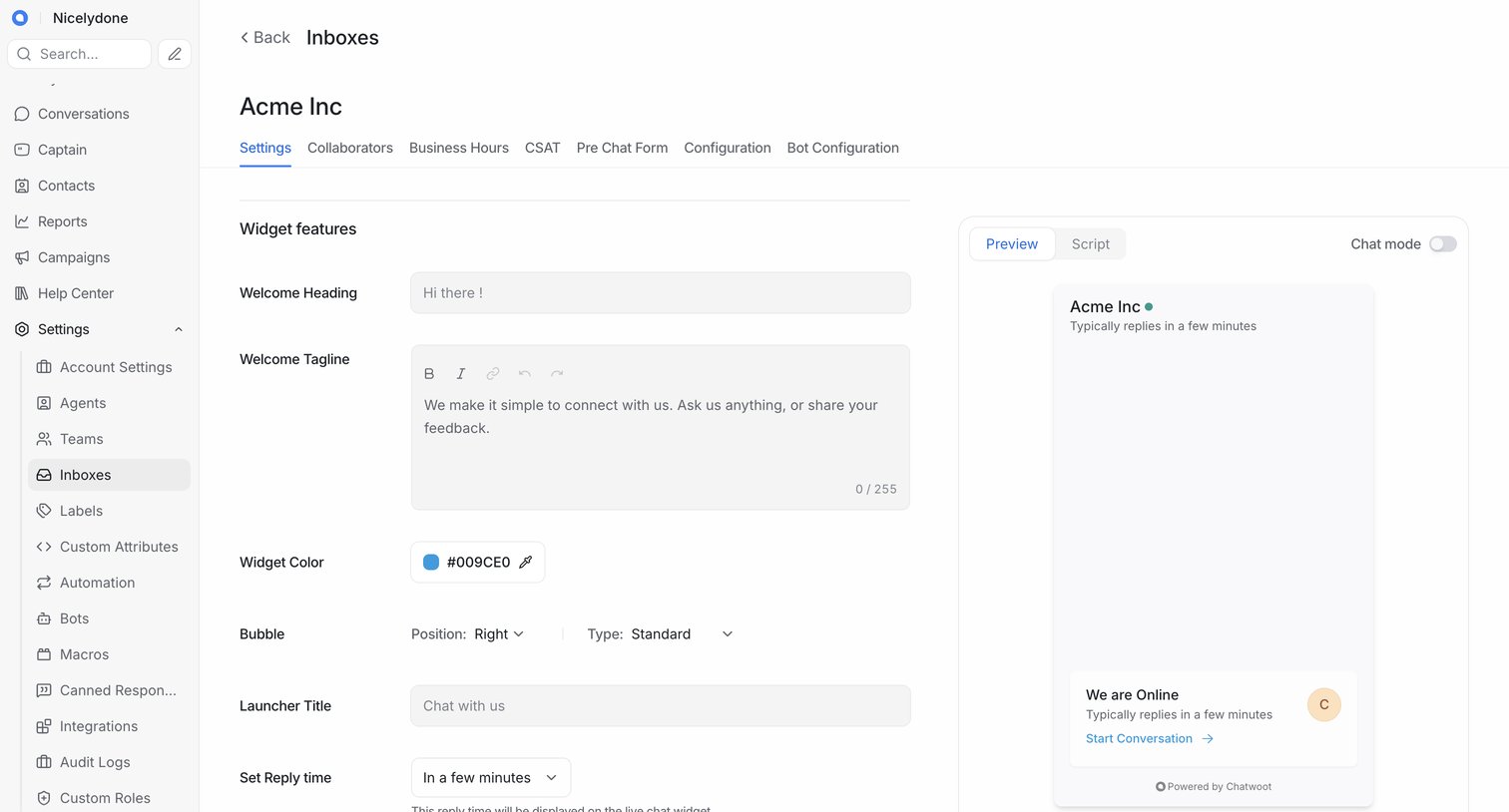Open the Configuration tab
The image size is (1509, 812).
point(728,148)
